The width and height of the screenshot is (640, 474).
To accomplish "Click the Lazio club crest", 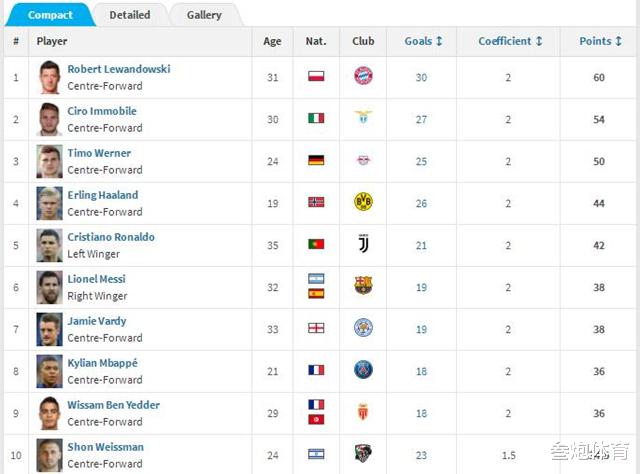I will pos(363,118).
